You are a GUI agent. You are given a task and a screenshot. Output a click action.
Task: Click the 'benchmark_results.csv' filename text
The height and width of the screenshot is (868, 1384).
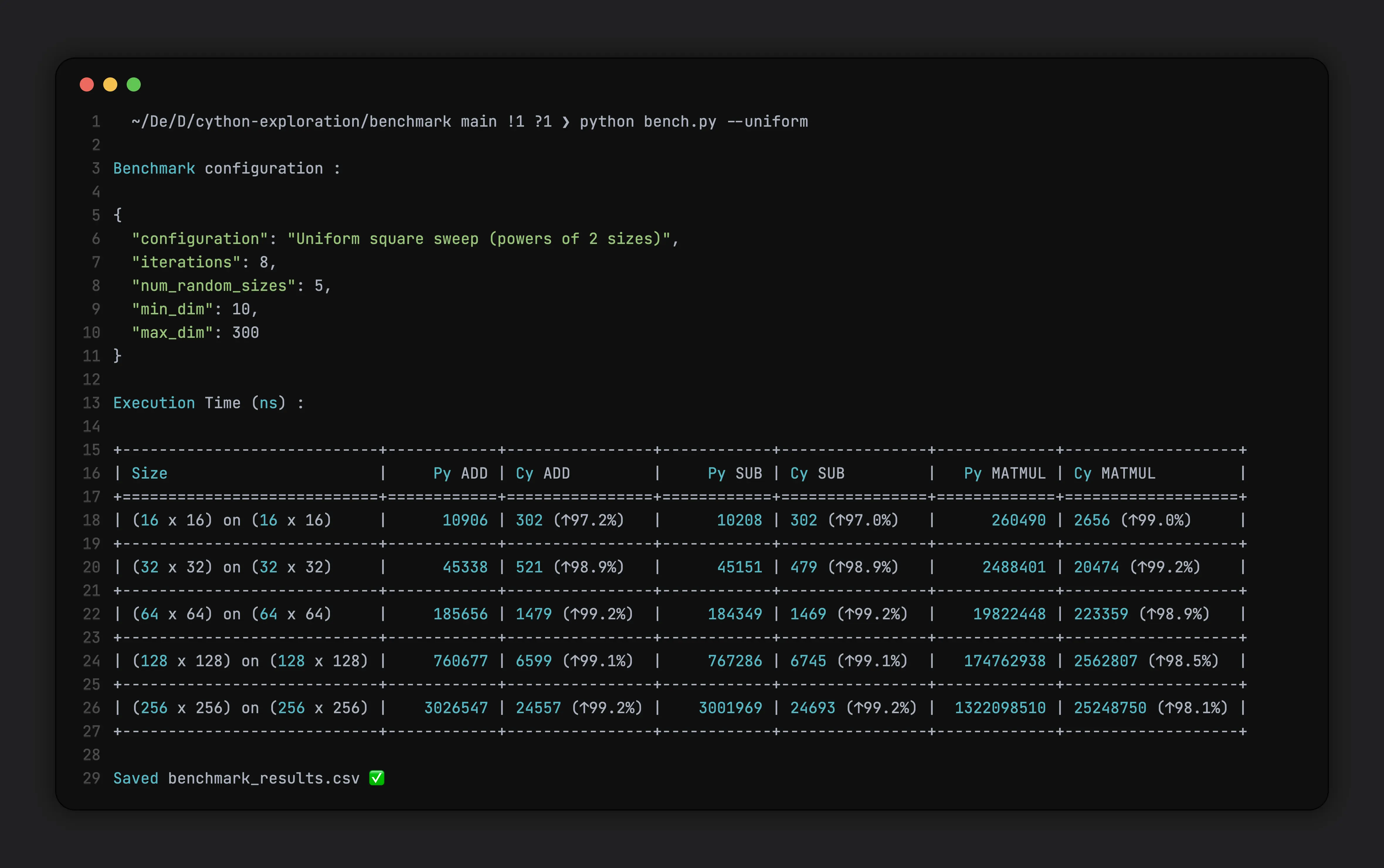(x=264, y=779)
